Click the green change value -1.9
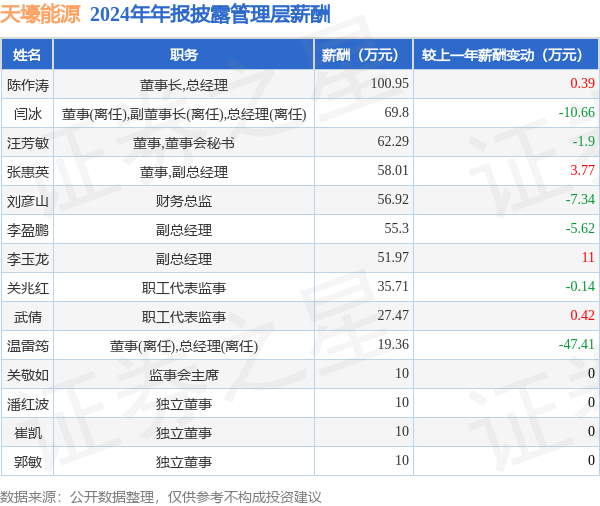 584,142
